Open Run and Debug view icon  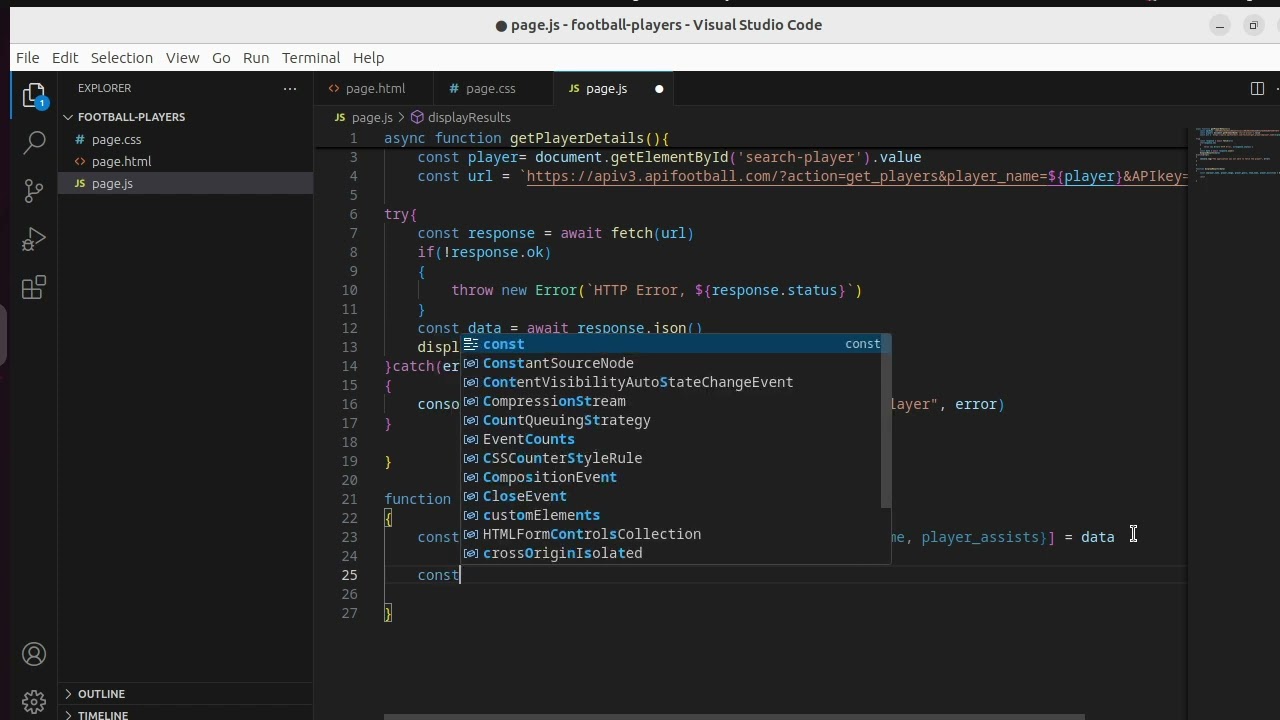34,239
